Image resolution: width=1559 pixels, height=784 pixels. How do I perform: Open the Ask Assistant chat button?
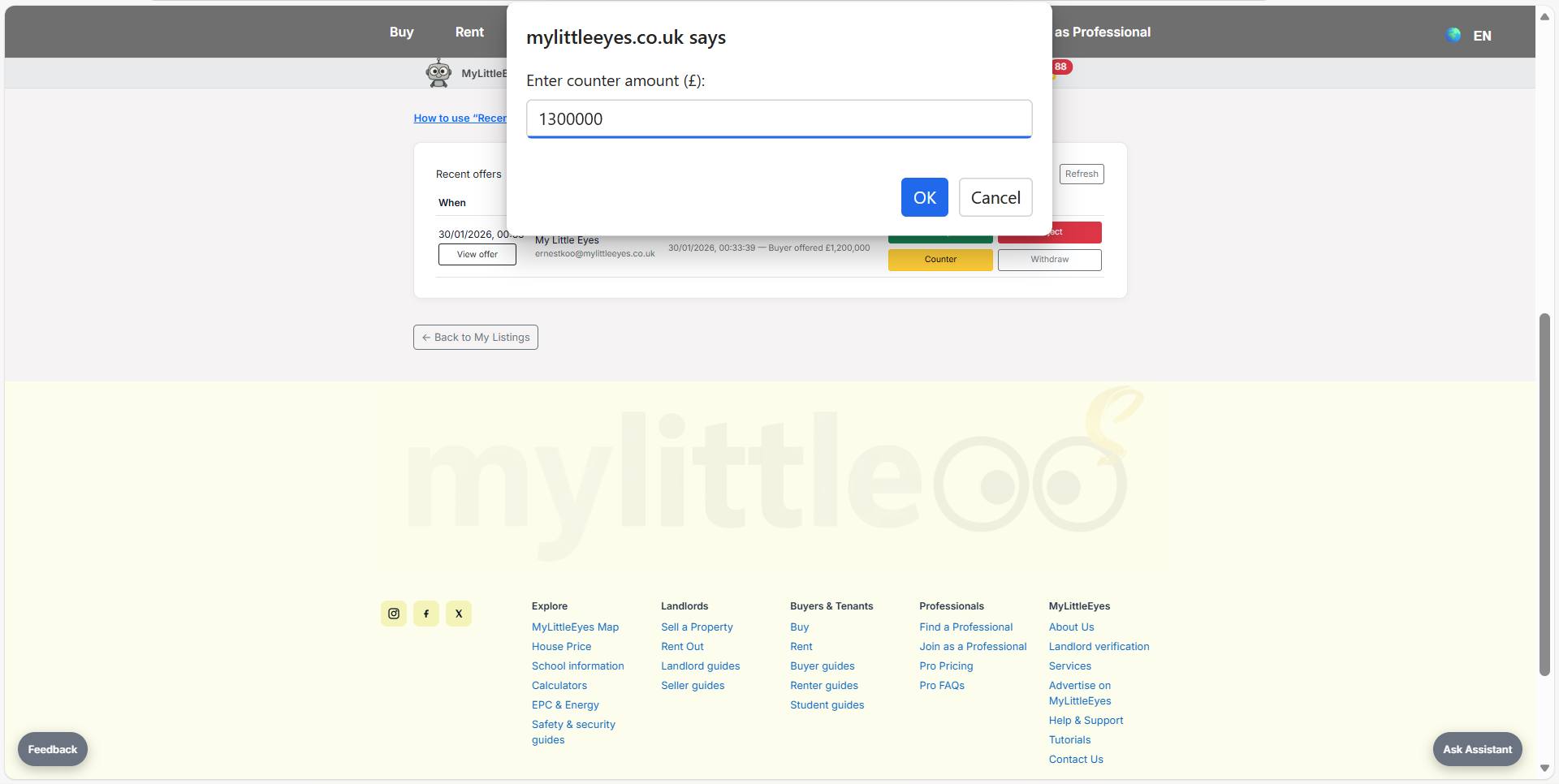click(x=1477, y=749)
